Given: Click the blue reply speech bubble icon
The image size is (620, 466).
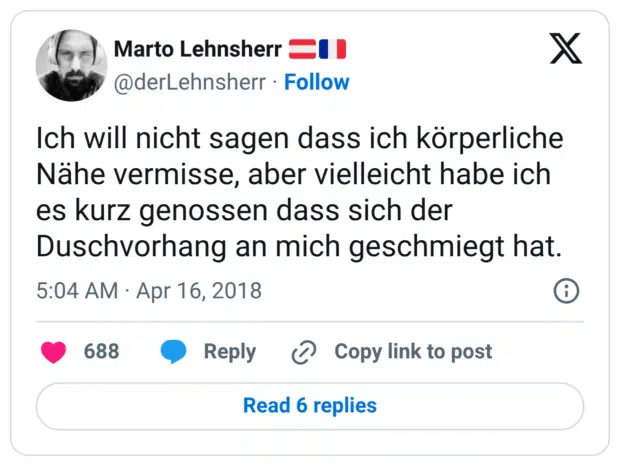Looking at the screenshot, I should tap(173, 352).
